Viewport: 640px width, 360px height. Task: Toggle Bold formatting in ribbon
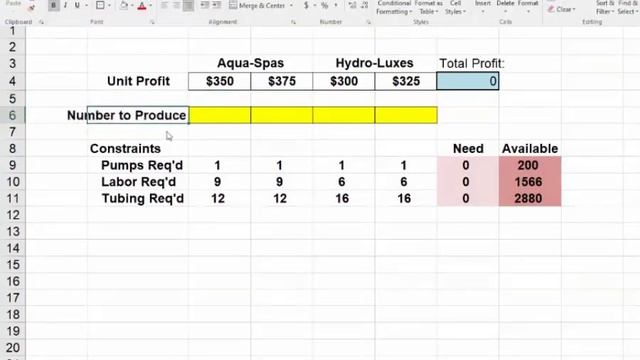tap(53, 5)
